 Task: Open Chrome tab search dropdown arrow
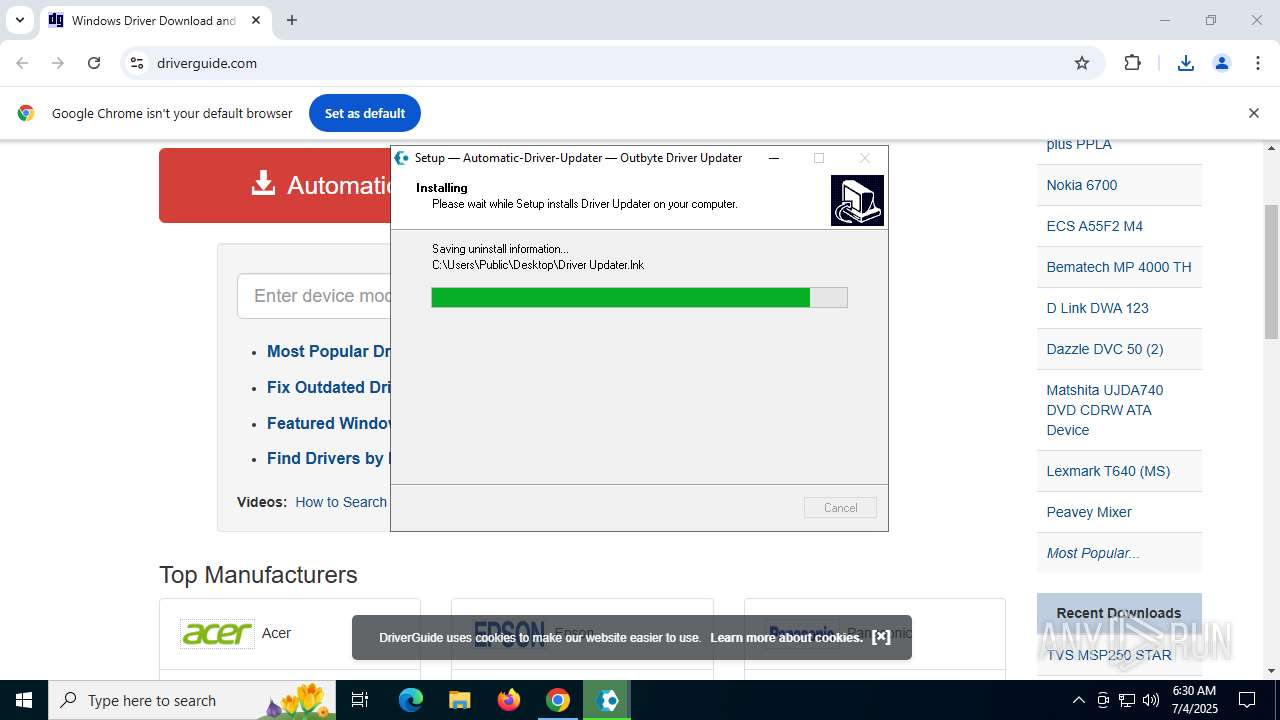pyautogui.click(x=19, y=20)
